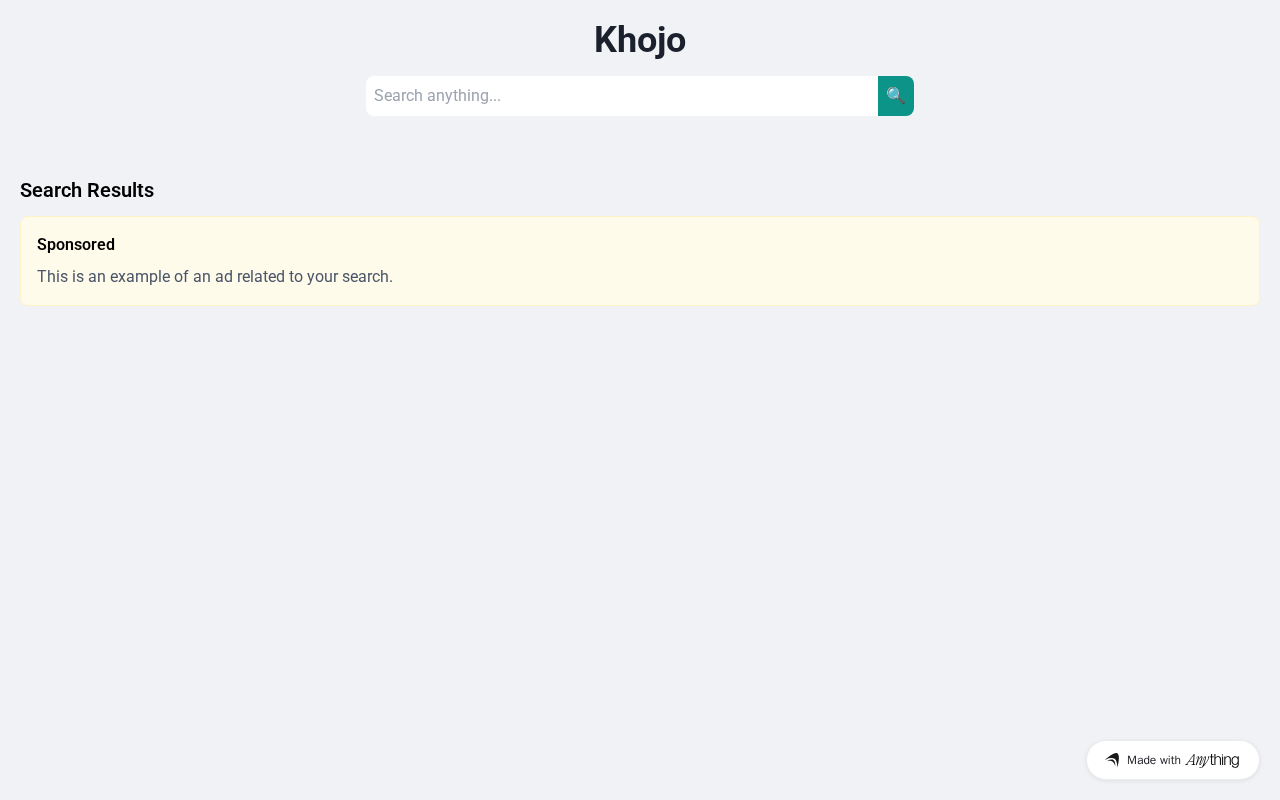Focus the "Search anything..." input field

click(621, 96)
